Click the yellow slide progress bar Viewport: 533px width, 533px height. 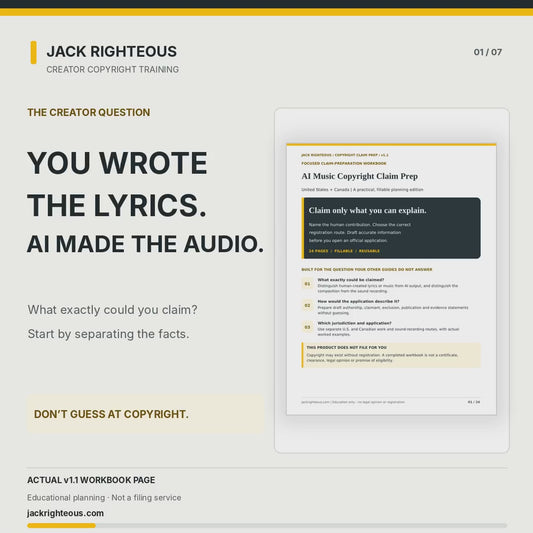pos(61,526)
